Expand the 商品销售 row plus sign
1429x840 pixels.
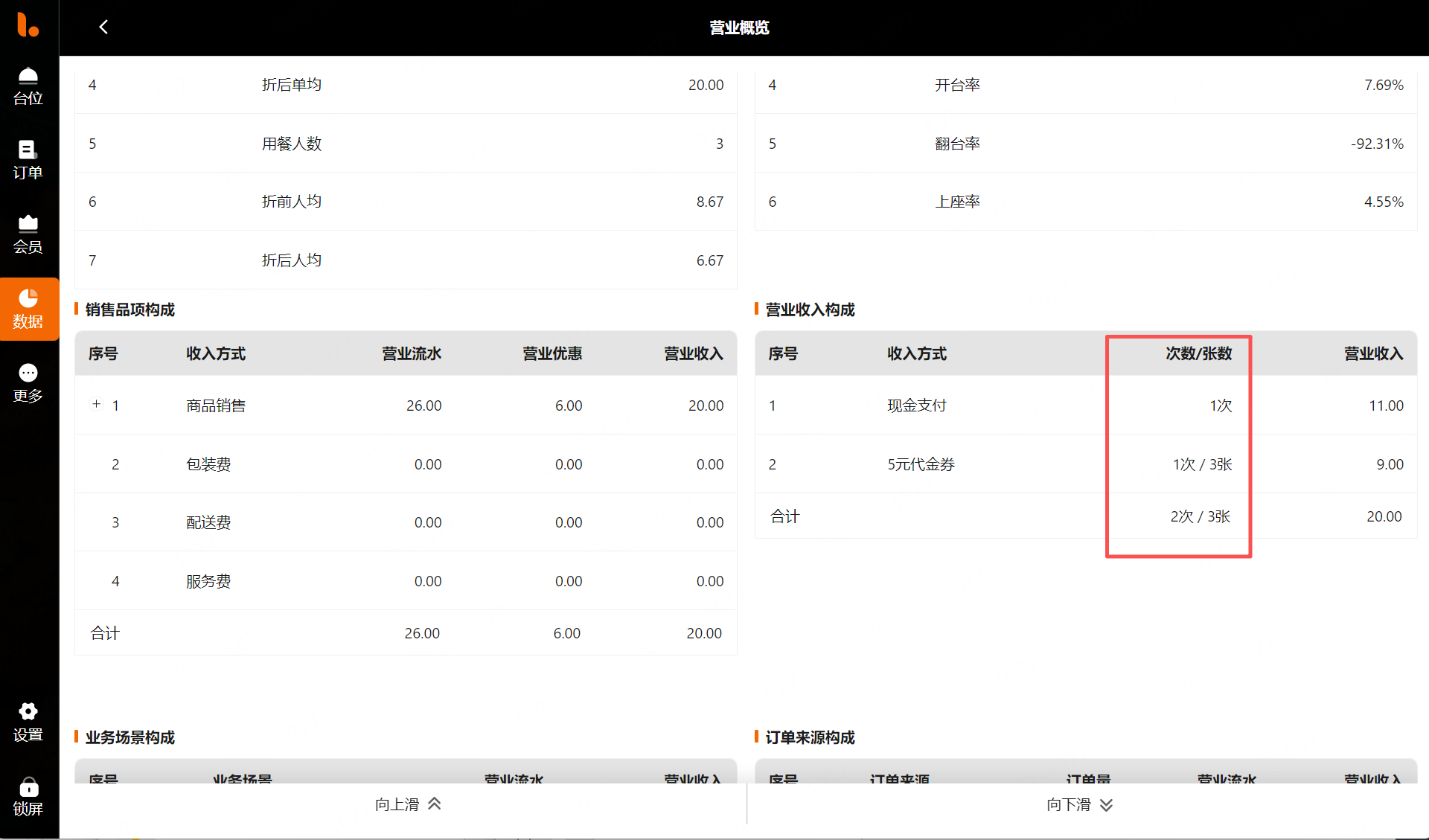click(96, 404)
